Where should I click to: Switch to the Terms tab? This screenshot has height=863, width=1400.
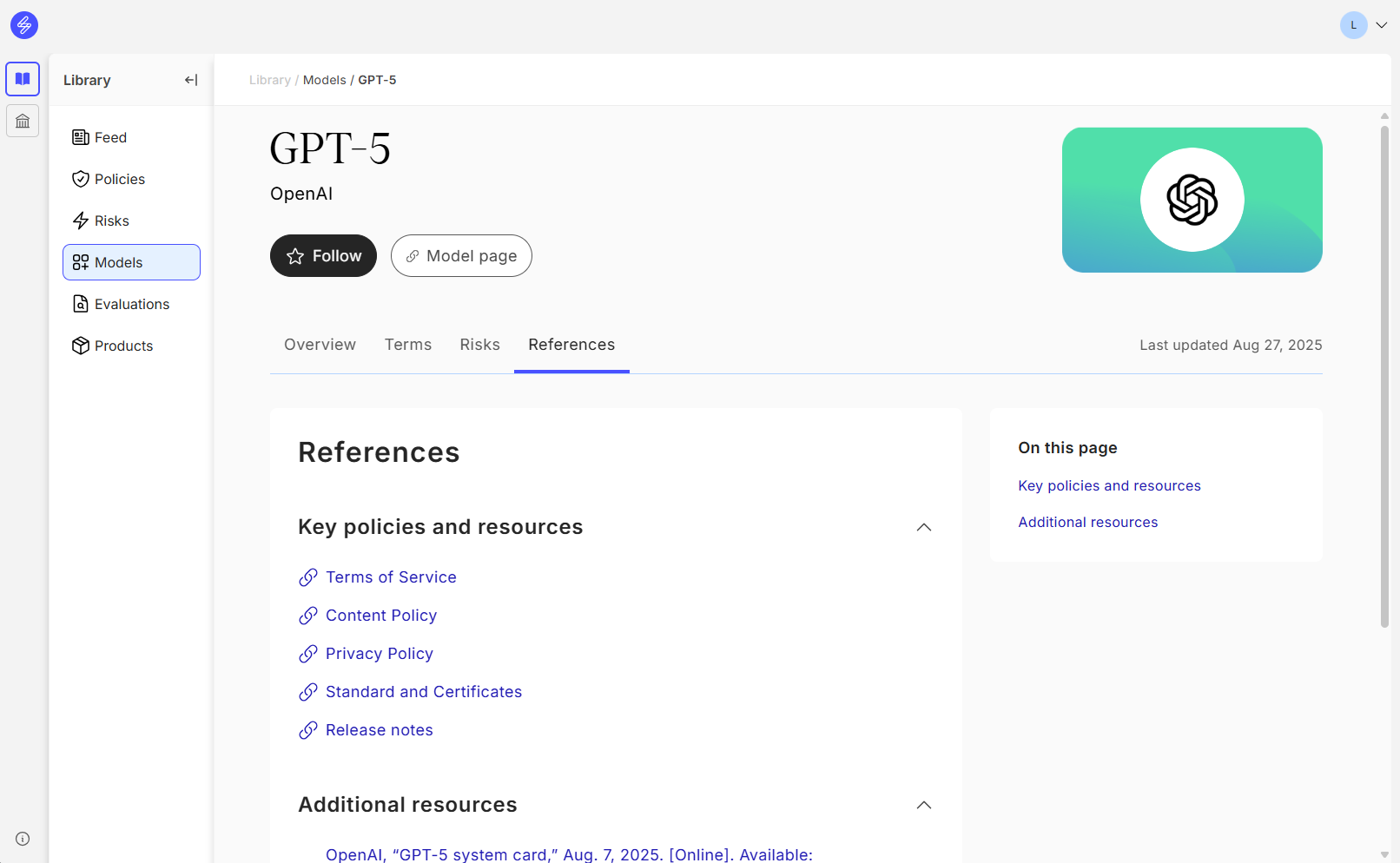tap(408, 345)
